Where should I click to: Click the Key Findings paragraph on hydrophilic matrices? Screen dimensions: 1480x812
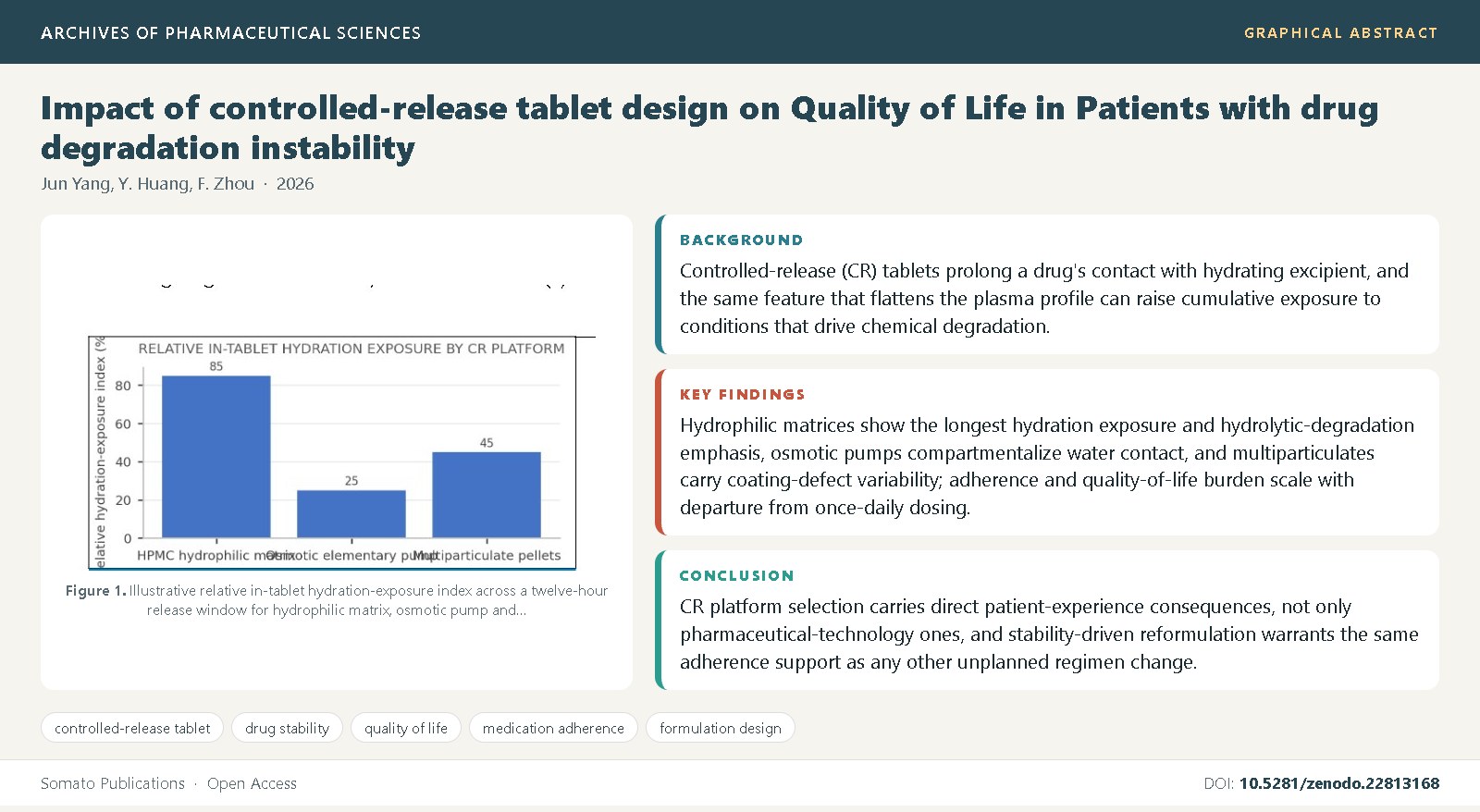point(1047,466)
